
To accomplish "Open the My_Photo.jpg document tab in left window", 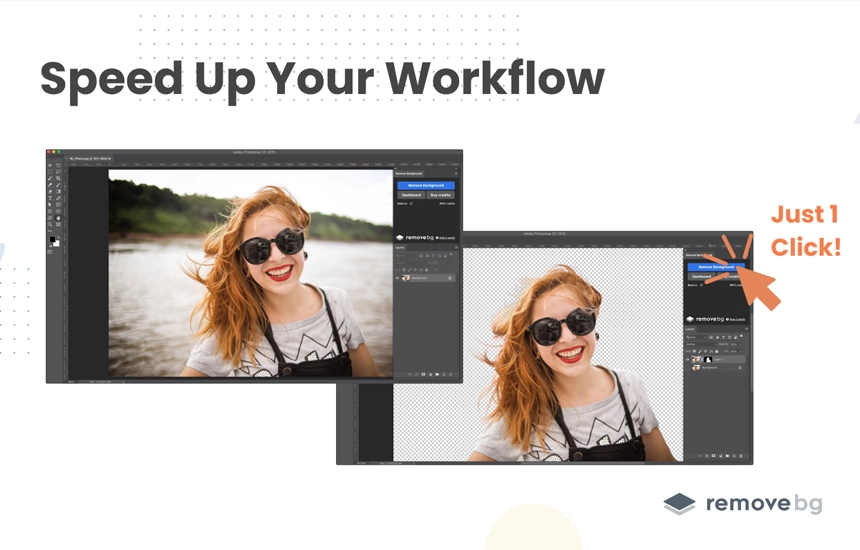I will point(90,158).
